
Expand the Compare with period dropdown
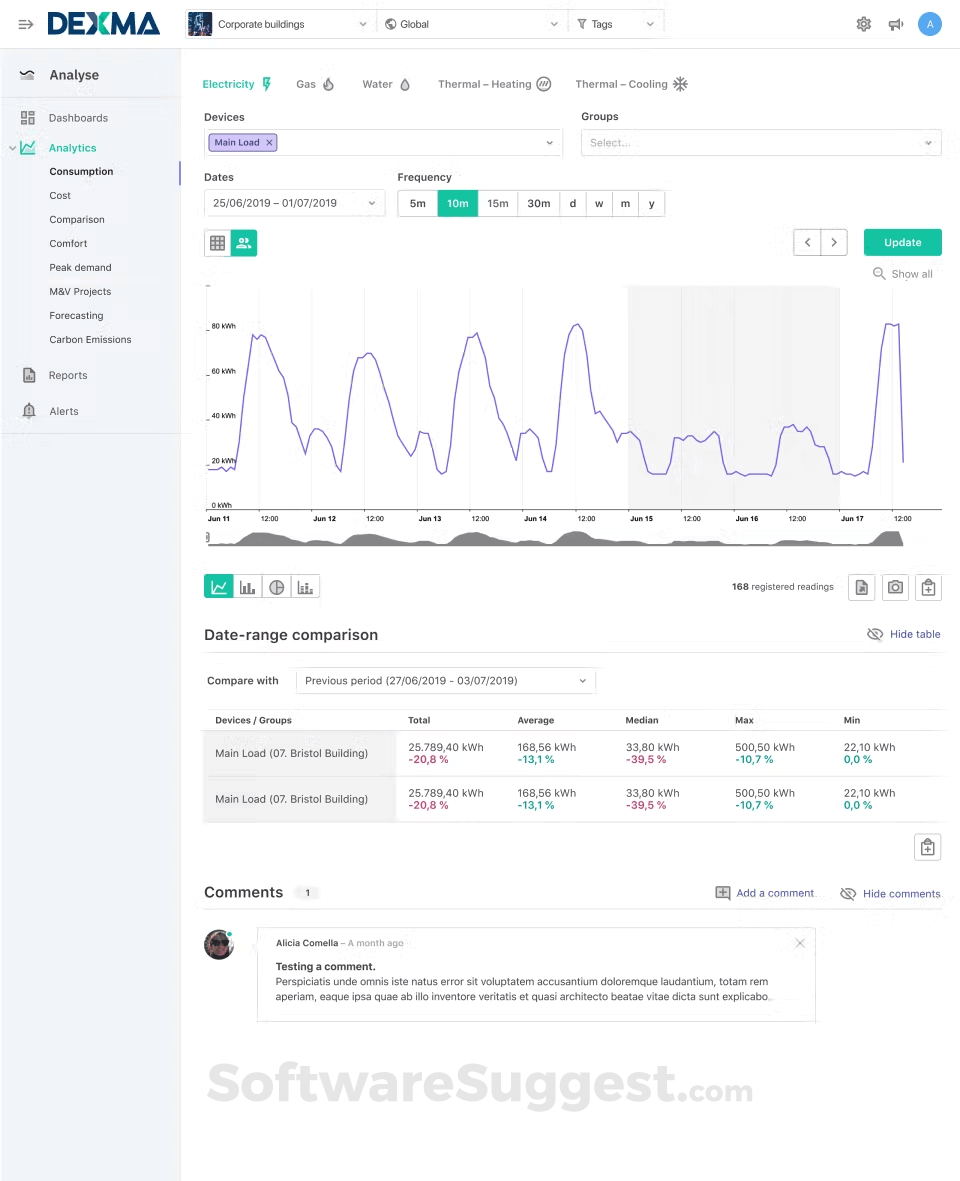tap(444, 680)
